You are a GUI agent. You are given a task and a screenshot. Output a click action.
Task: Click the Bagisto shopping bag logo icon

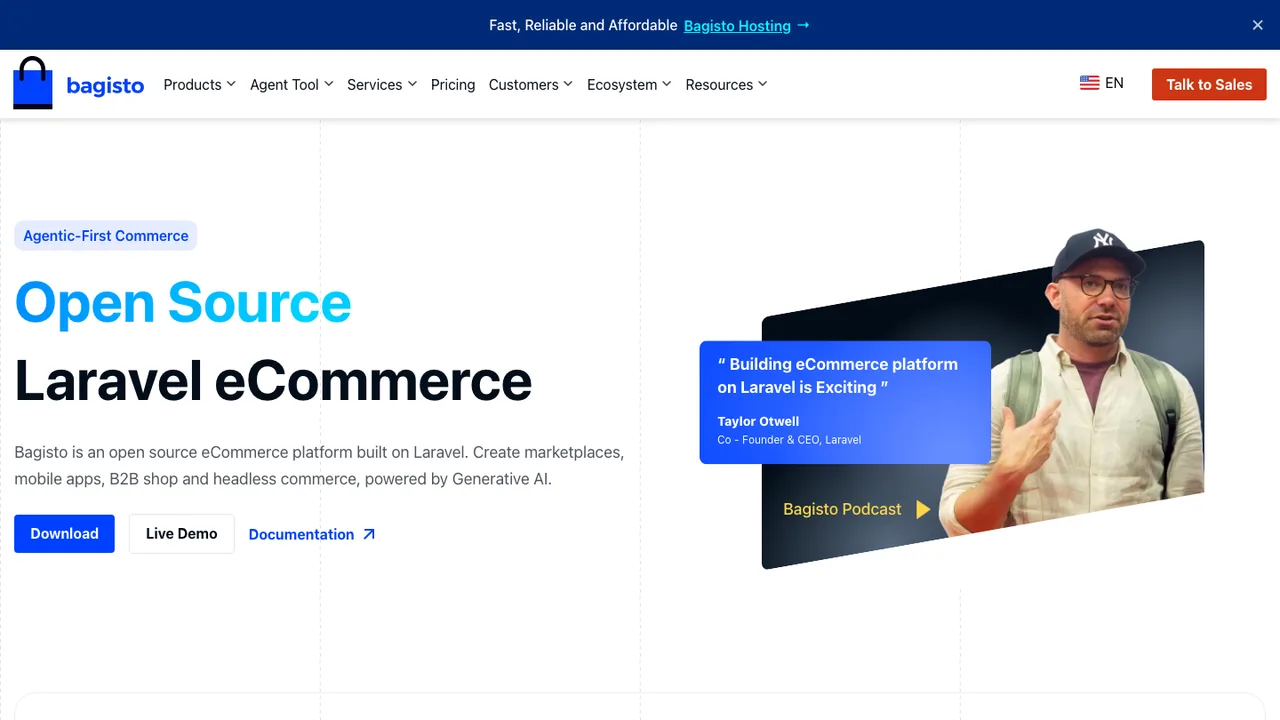click(32, 83)
